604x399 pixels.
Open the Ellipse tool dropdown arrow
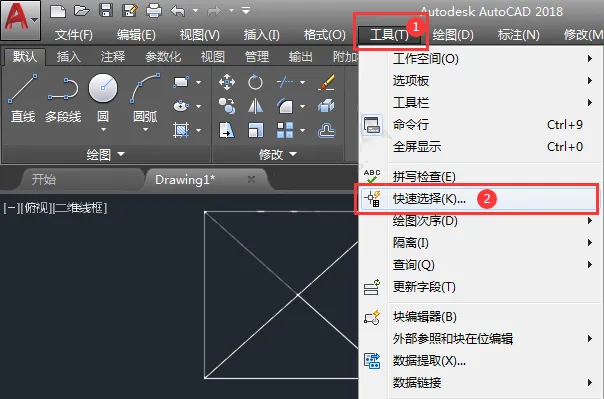198,106
